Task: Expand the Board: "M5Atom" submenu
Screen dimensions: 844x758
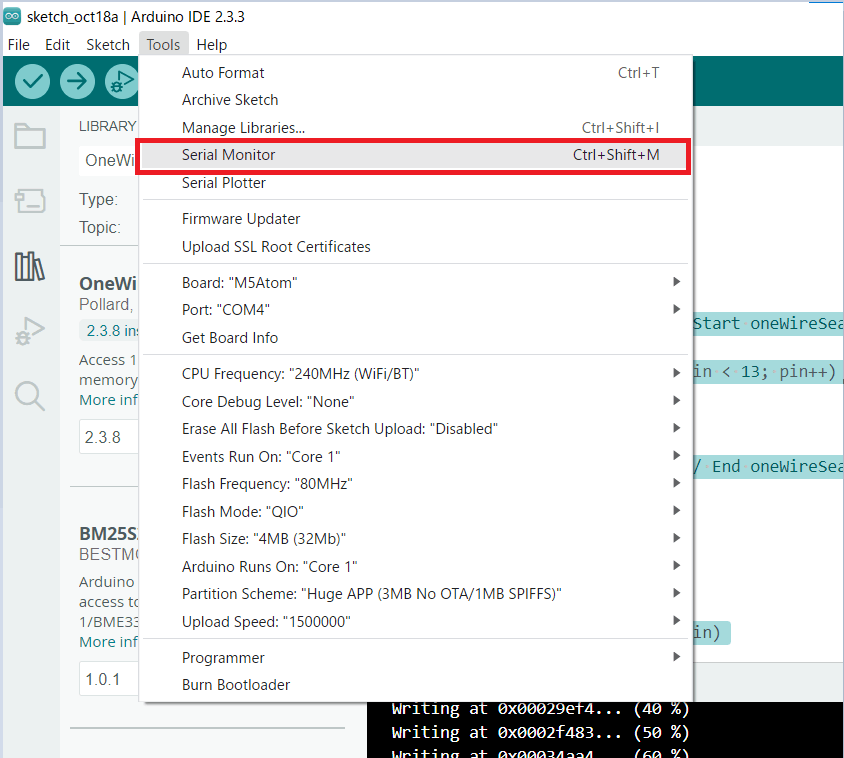Action: coord(415,283)
